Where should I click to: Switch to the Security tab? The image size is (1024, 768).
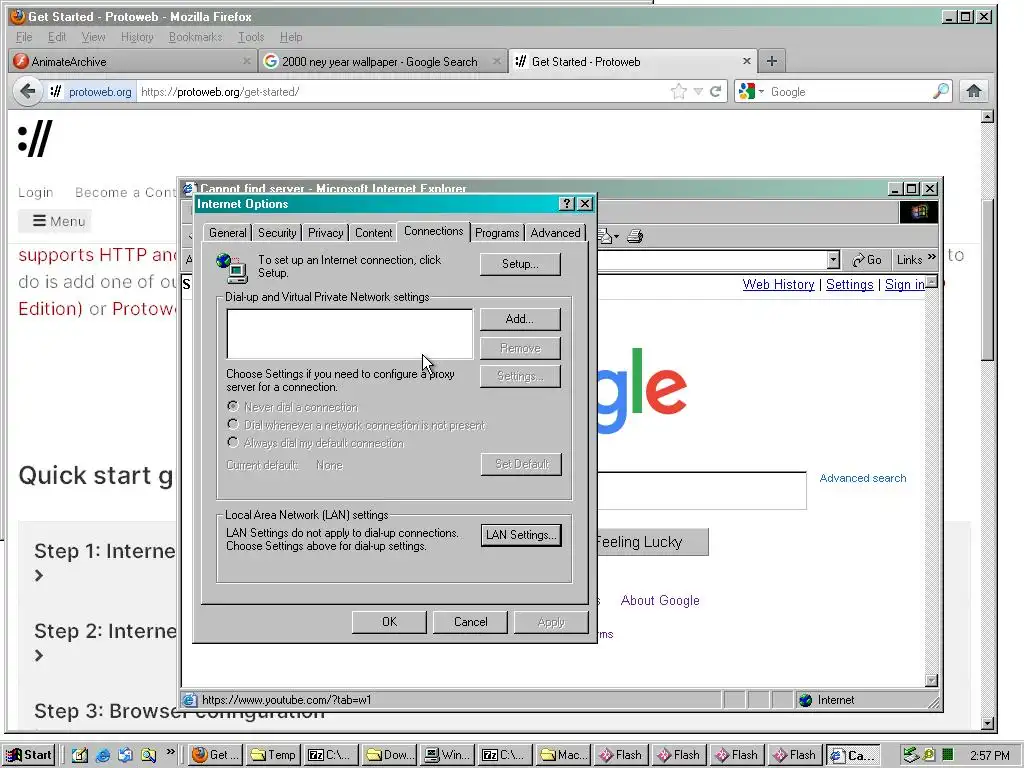[277, 233]
